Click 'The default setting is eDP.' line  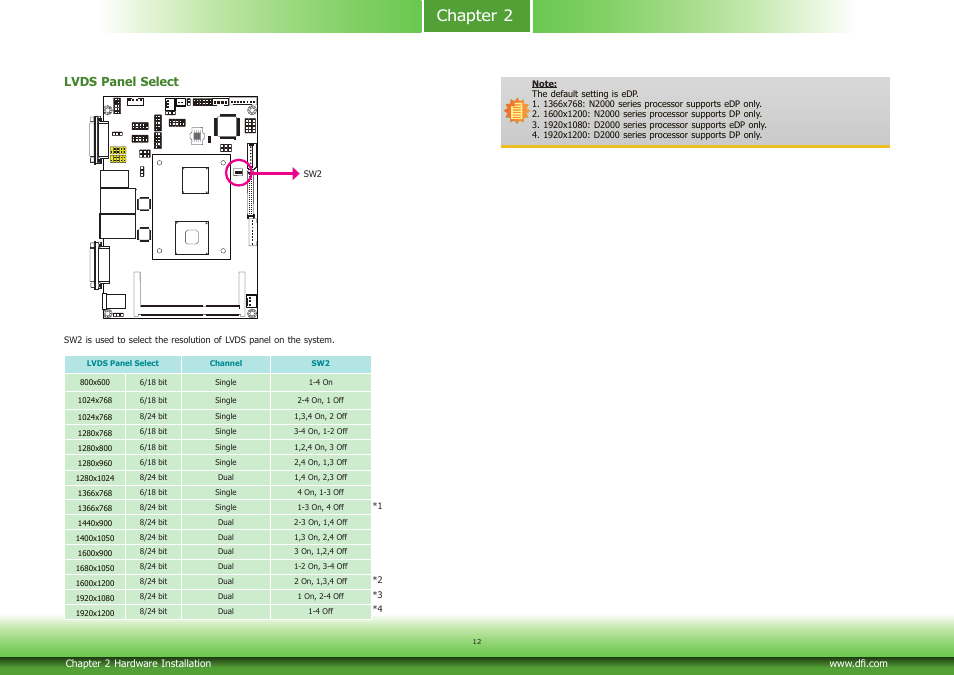click(x=585, y=94)
